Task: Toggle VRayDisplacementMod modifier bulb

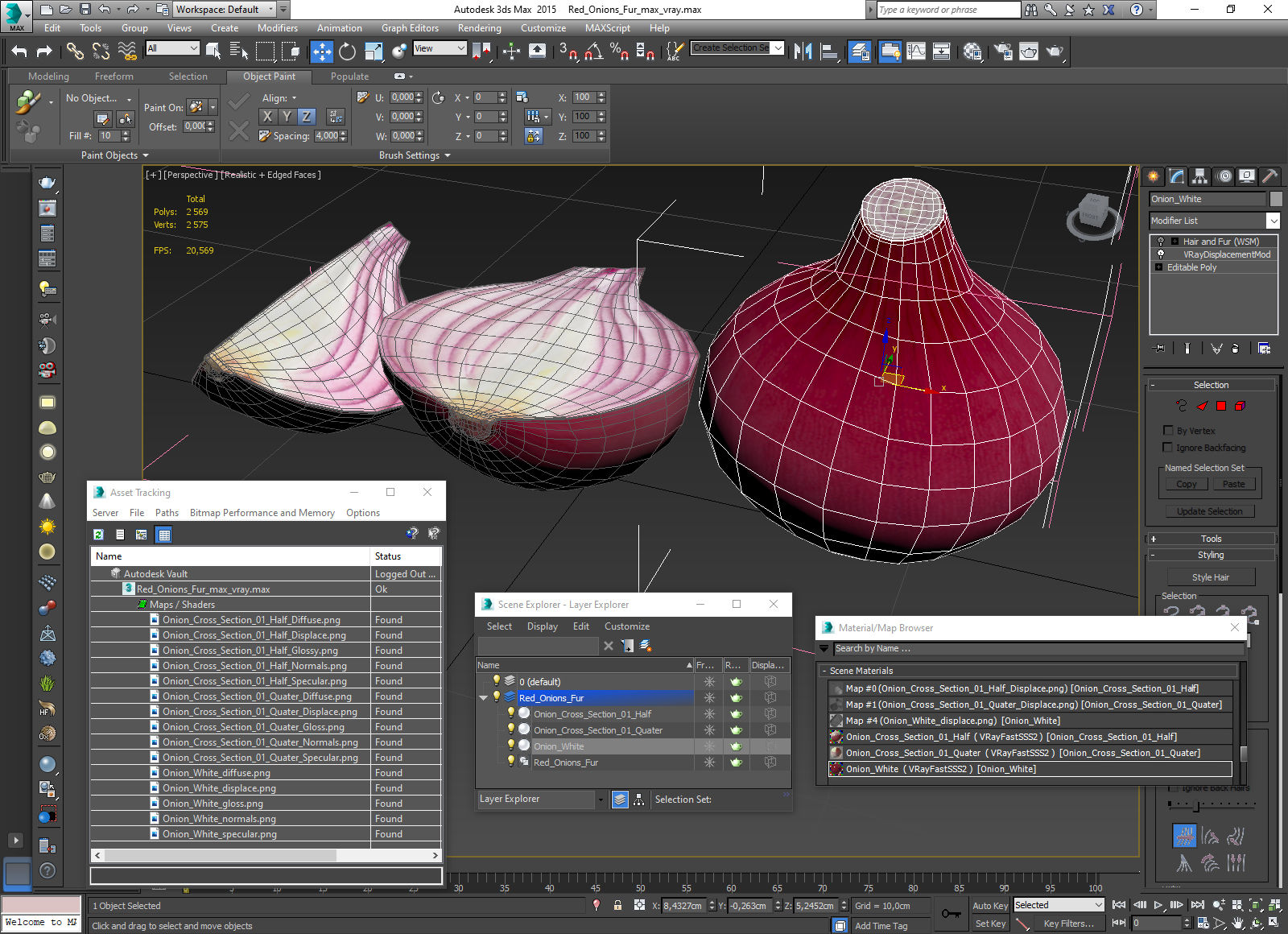Action: pos(1160,254)
